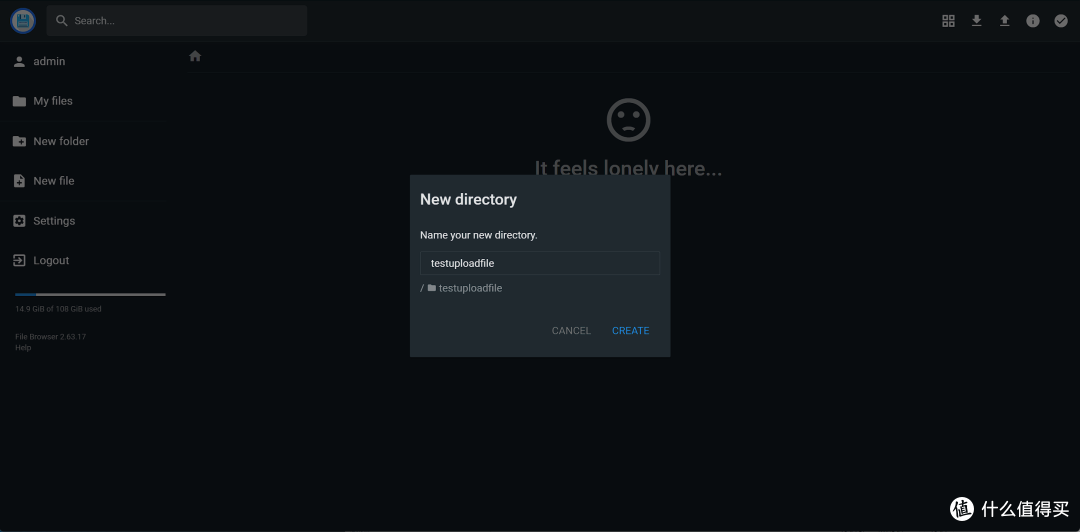Click the admin username label

click(x=50, y=61)
